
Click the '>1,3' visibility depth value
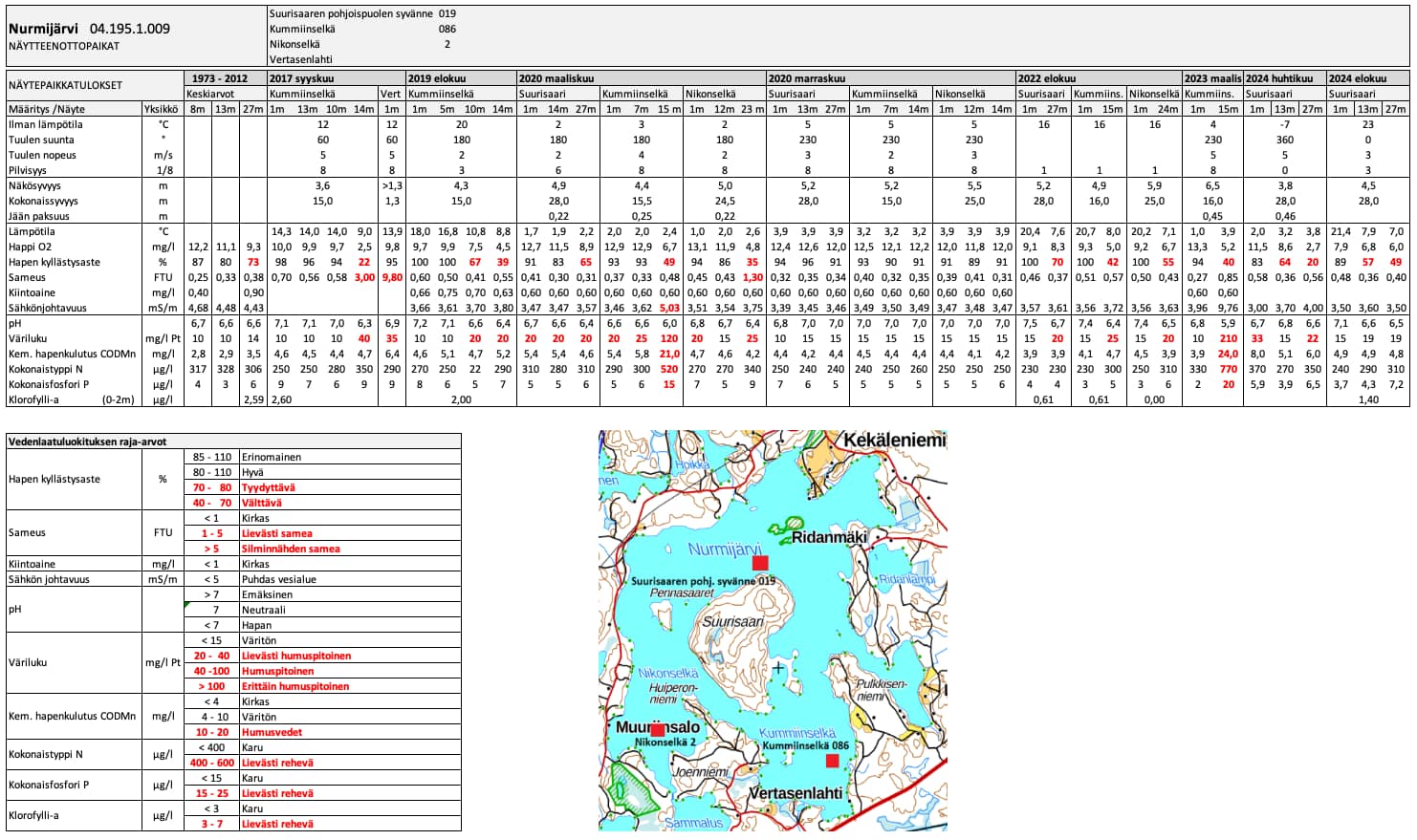click(x=391, y=185)
